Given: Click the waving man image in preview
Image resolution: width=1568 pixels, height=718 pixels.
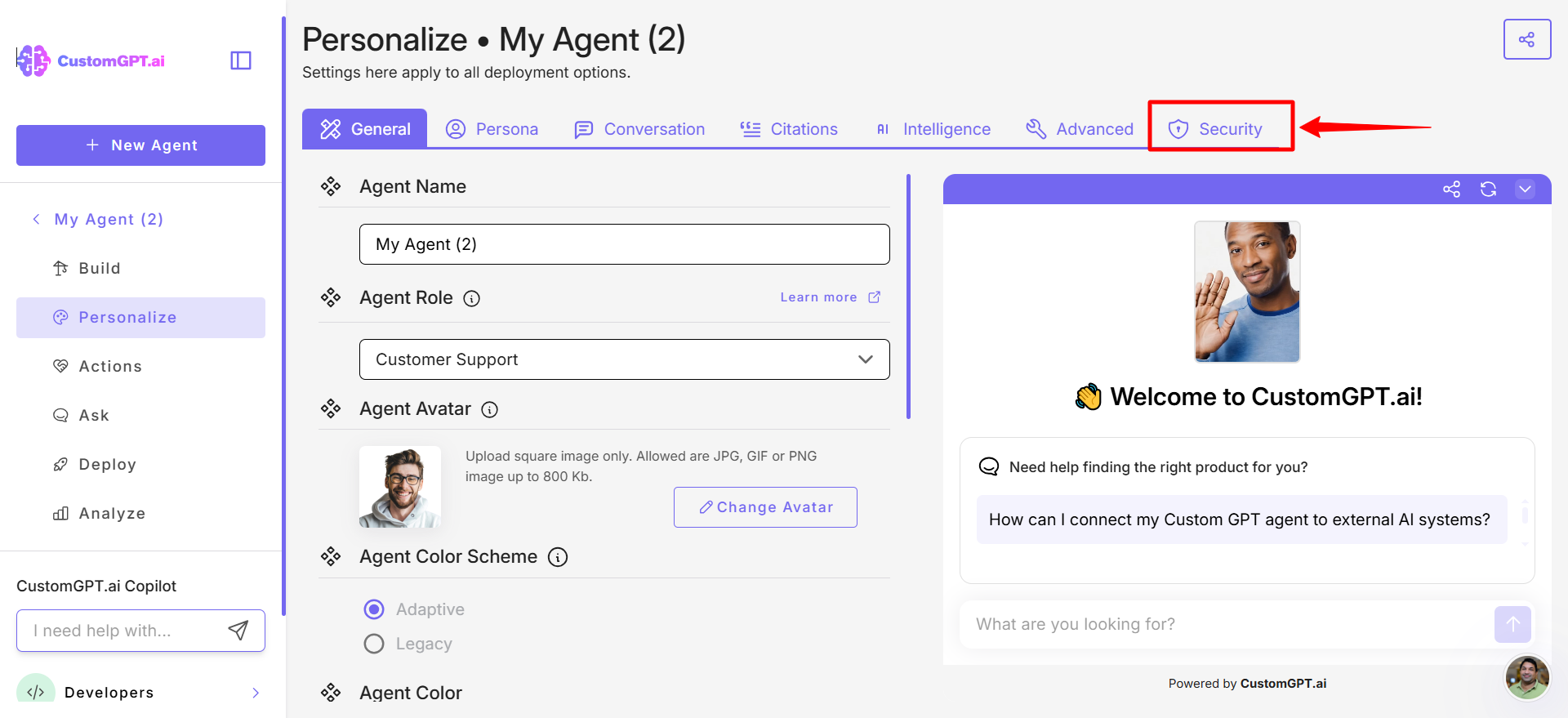Looking at the screenshot, I should tap(1247, 292).
